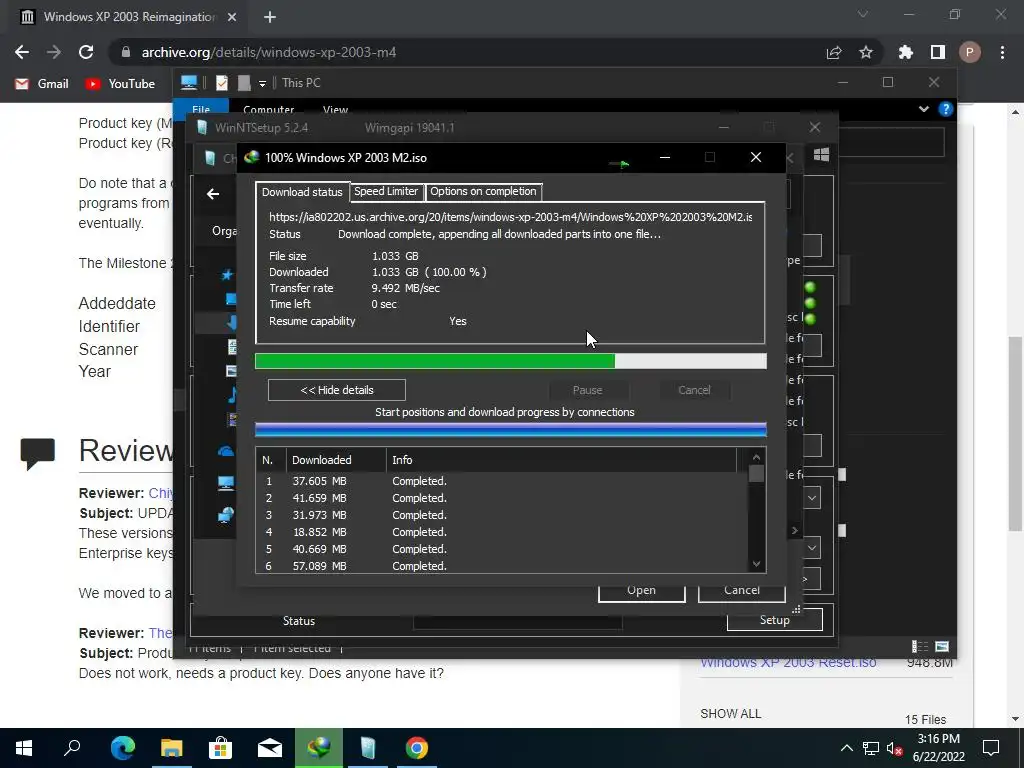Click the IDM icon in download dialog title
The image size is (1024, 768).
click(251, 157)
